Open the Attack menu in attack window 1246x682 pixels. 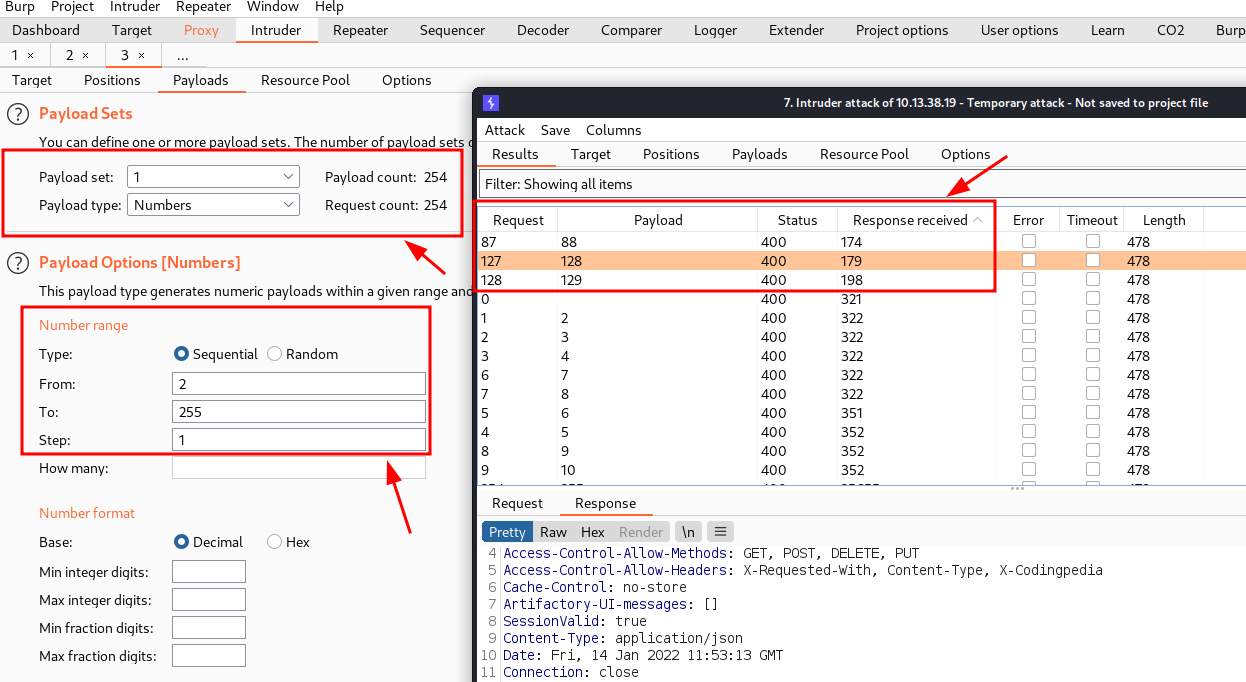505,130
